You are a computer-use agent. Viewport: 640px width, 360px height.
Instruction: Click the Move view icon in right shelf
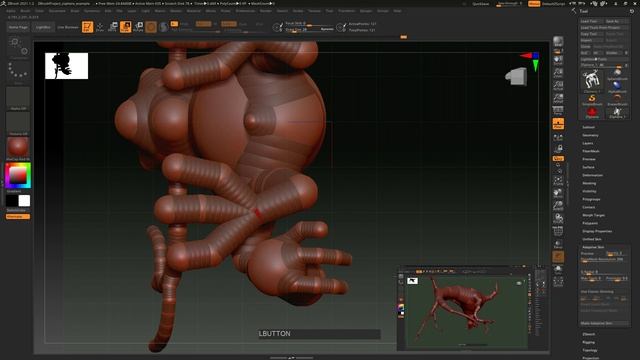[558, 193]
